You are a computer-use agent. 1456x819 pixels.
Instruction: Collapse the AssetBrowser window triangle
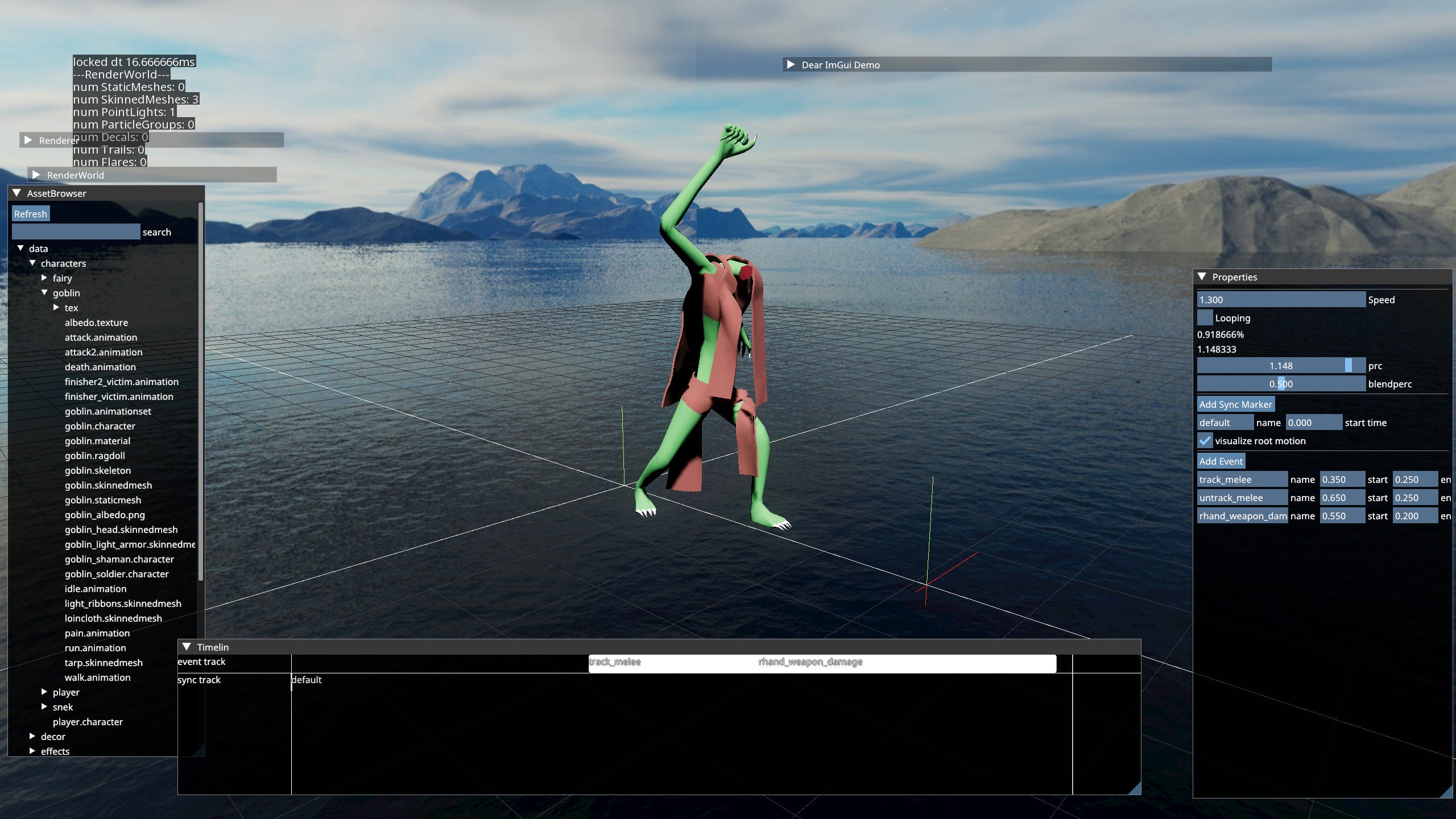[16, 193]
